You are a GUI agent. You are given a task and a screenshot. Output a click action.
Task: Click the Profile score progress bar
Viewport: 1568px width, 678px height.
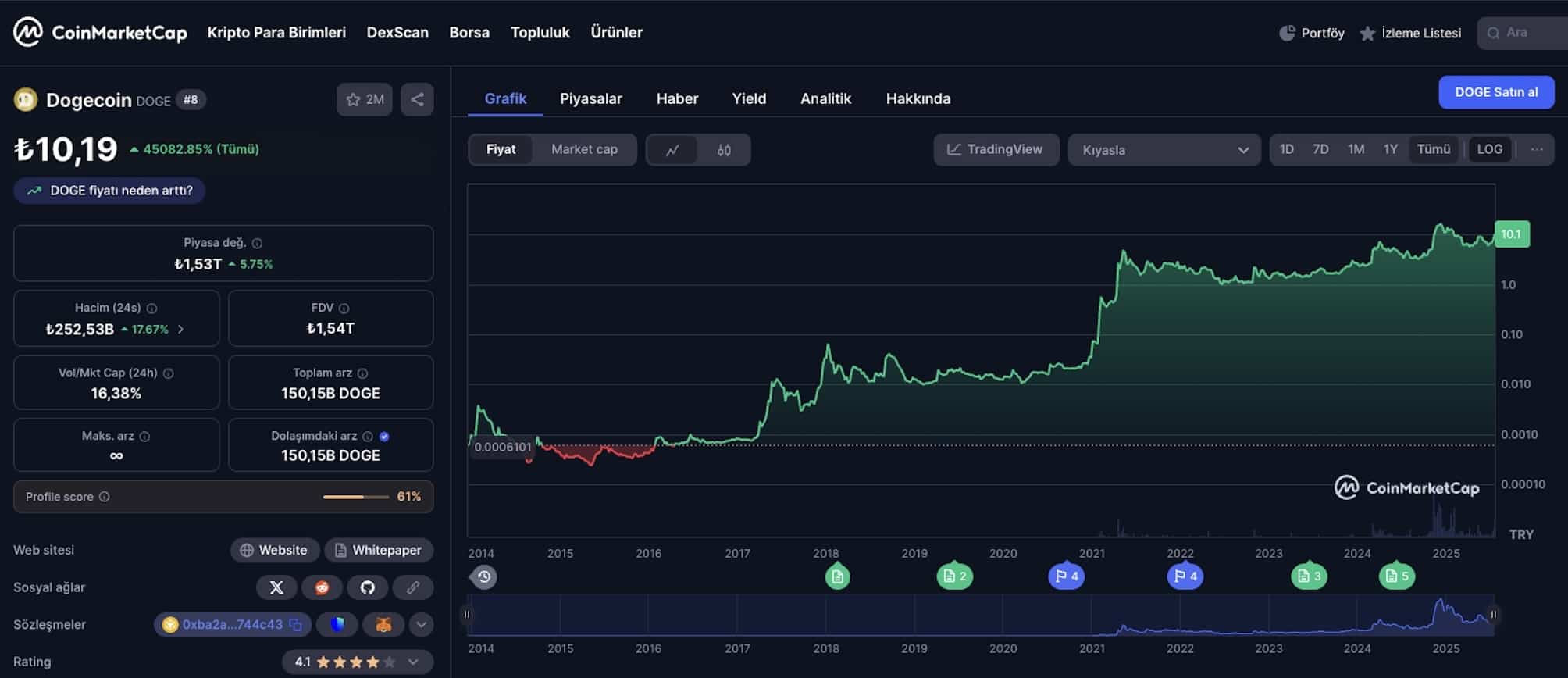pos(355,498)
